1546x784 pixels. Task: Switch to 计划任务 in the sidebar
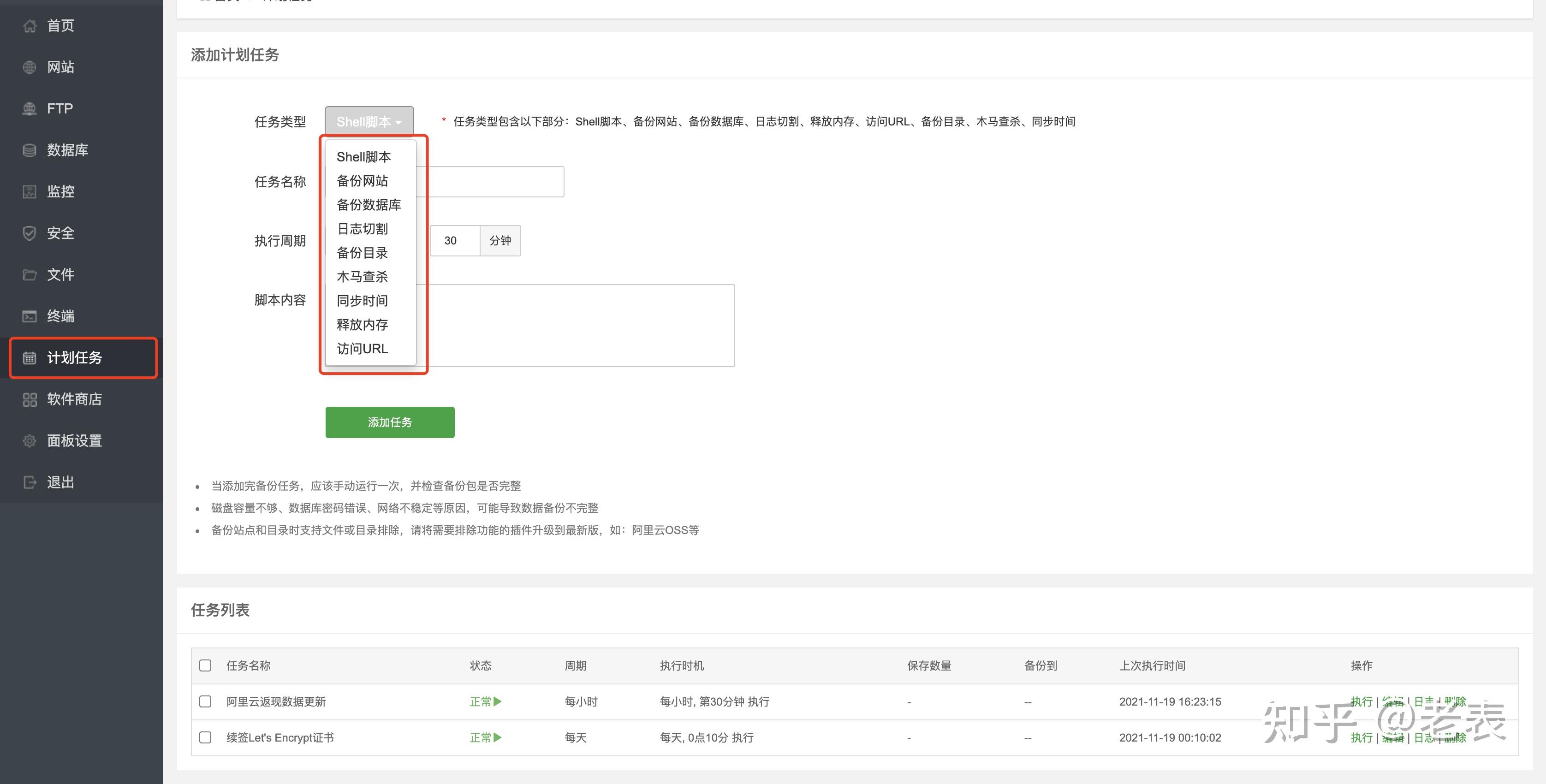point(74,358)
